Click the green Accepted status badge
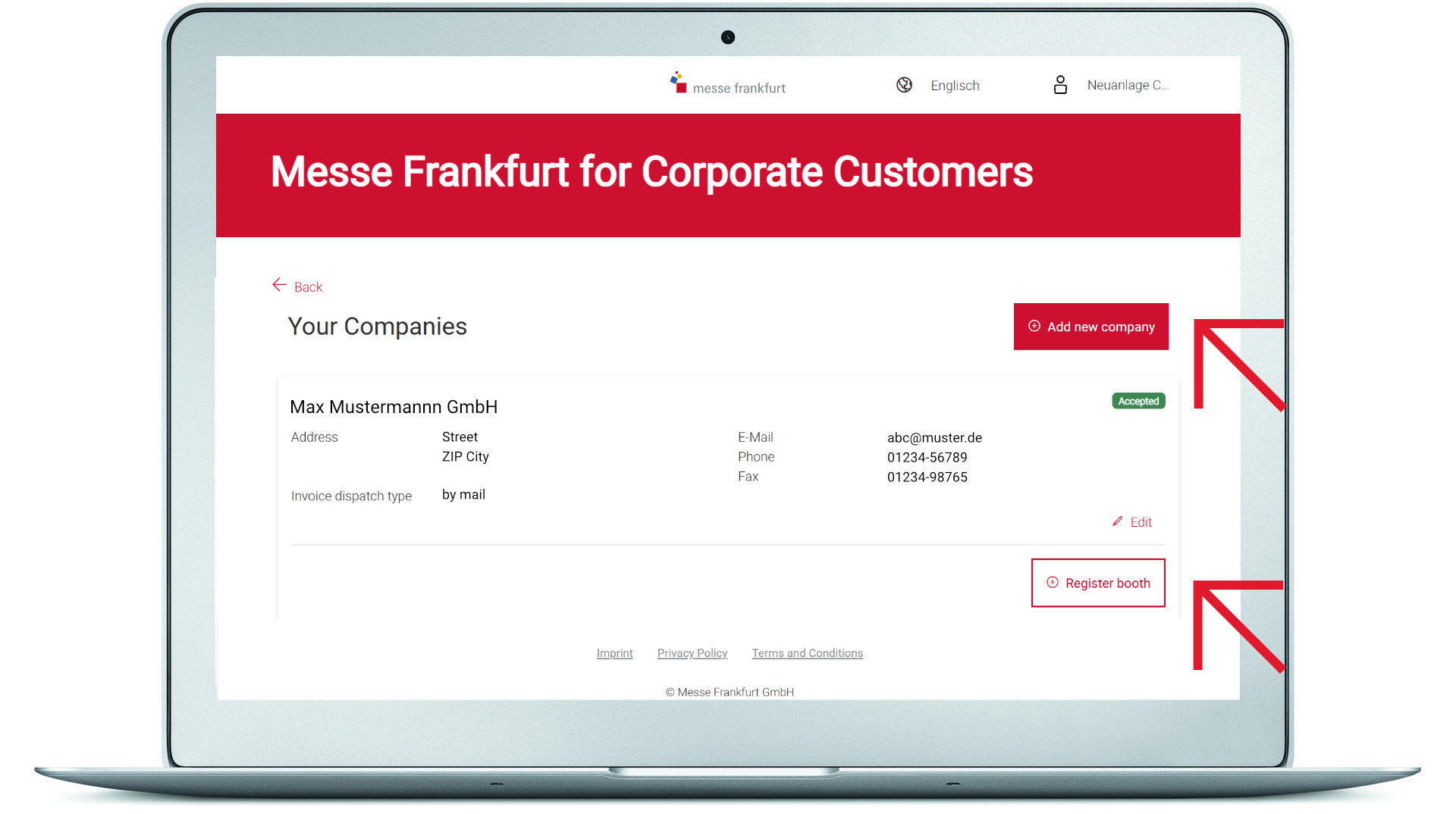This screenshot has width=1456, height=814. coord(1138,401)
